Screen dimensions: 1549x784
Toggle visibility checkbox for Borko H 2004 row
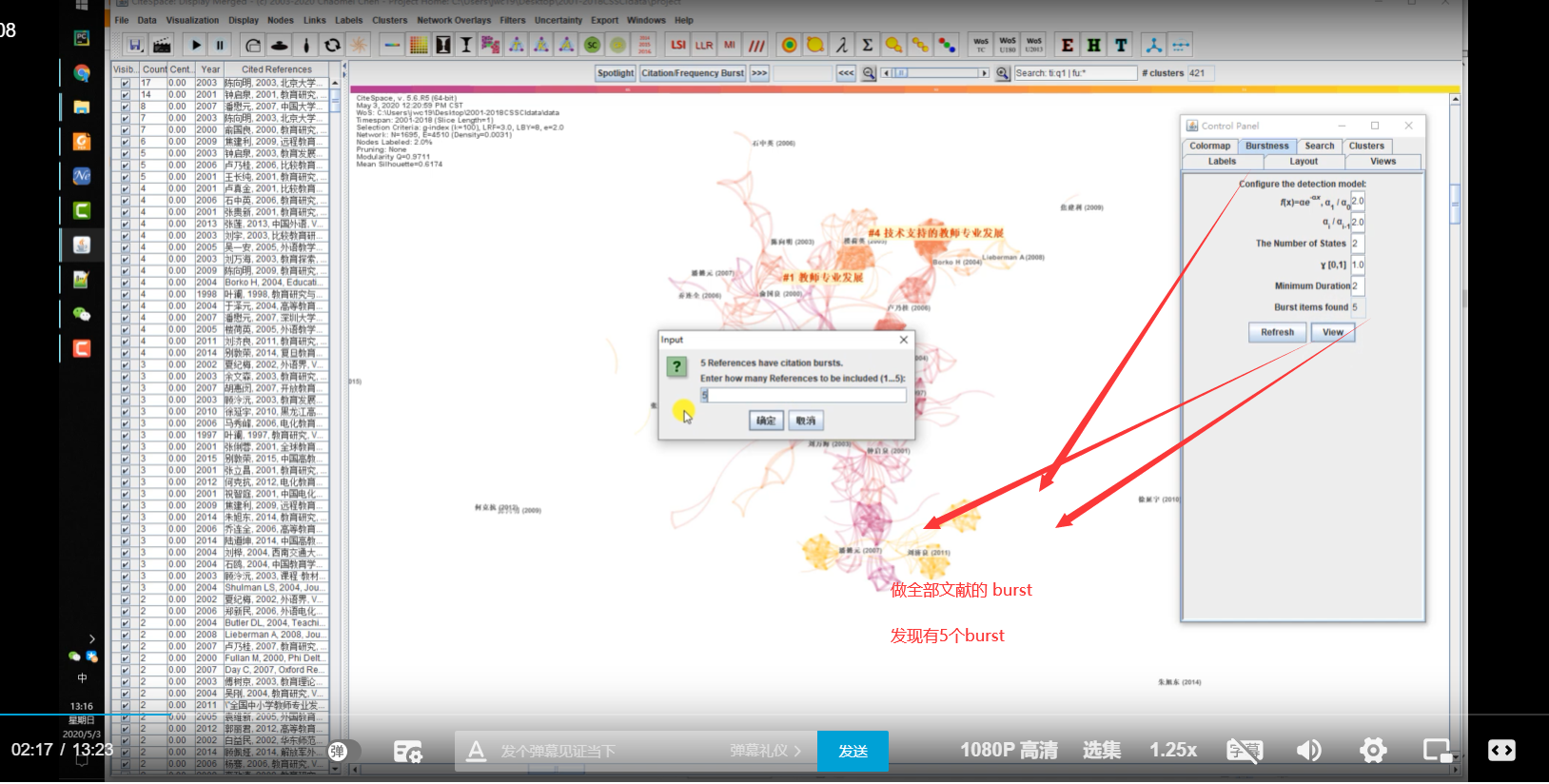point(125,283)
